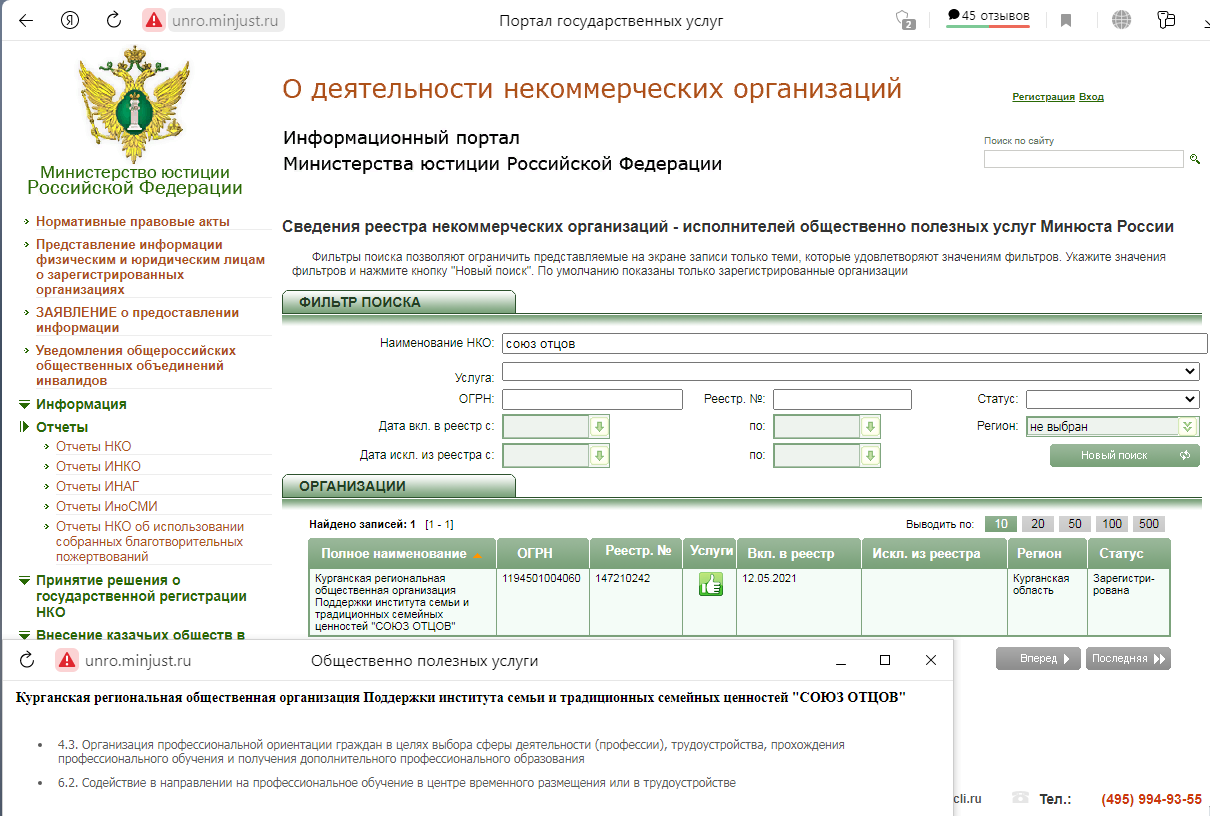Add a bookmark with the bookmark icon

tap(1066, 18)
